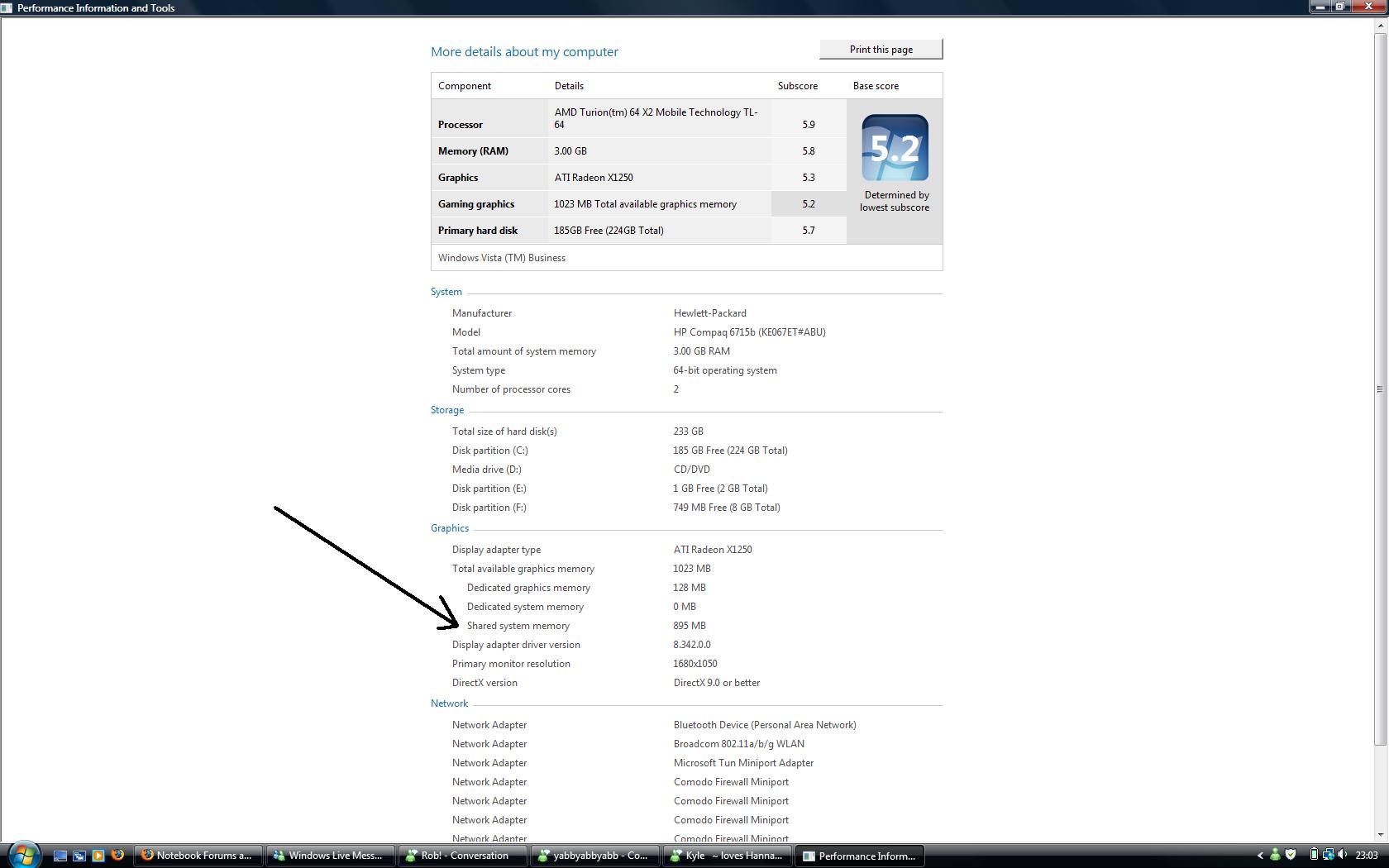Click the vertical scrollbar up arrow

(1380, 25)
